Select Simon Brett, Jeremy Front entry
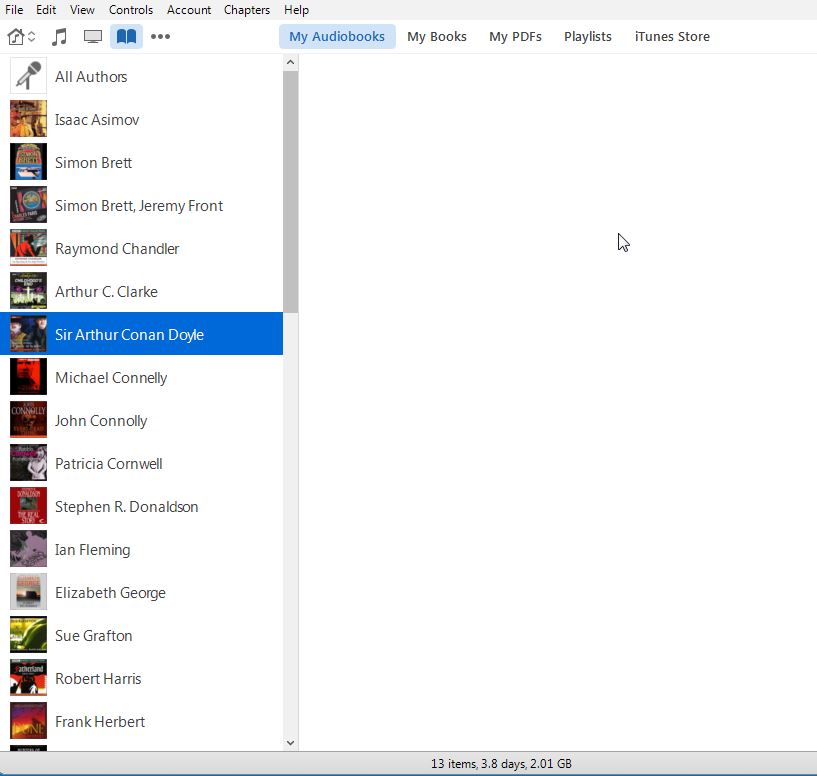 click(x=141, y=205)
